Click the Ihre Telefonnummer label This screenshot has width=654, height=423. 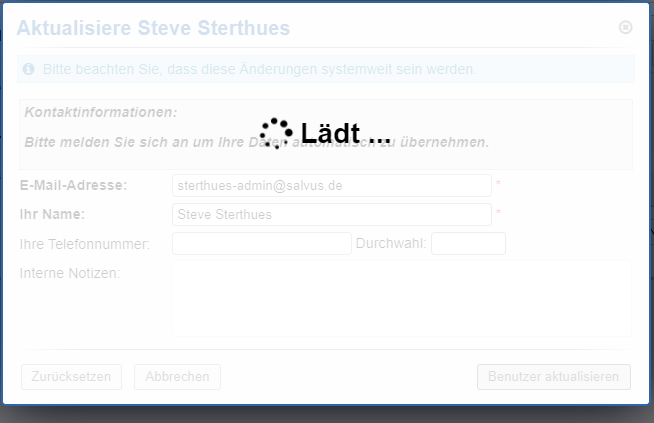click(x=85, y=244)
